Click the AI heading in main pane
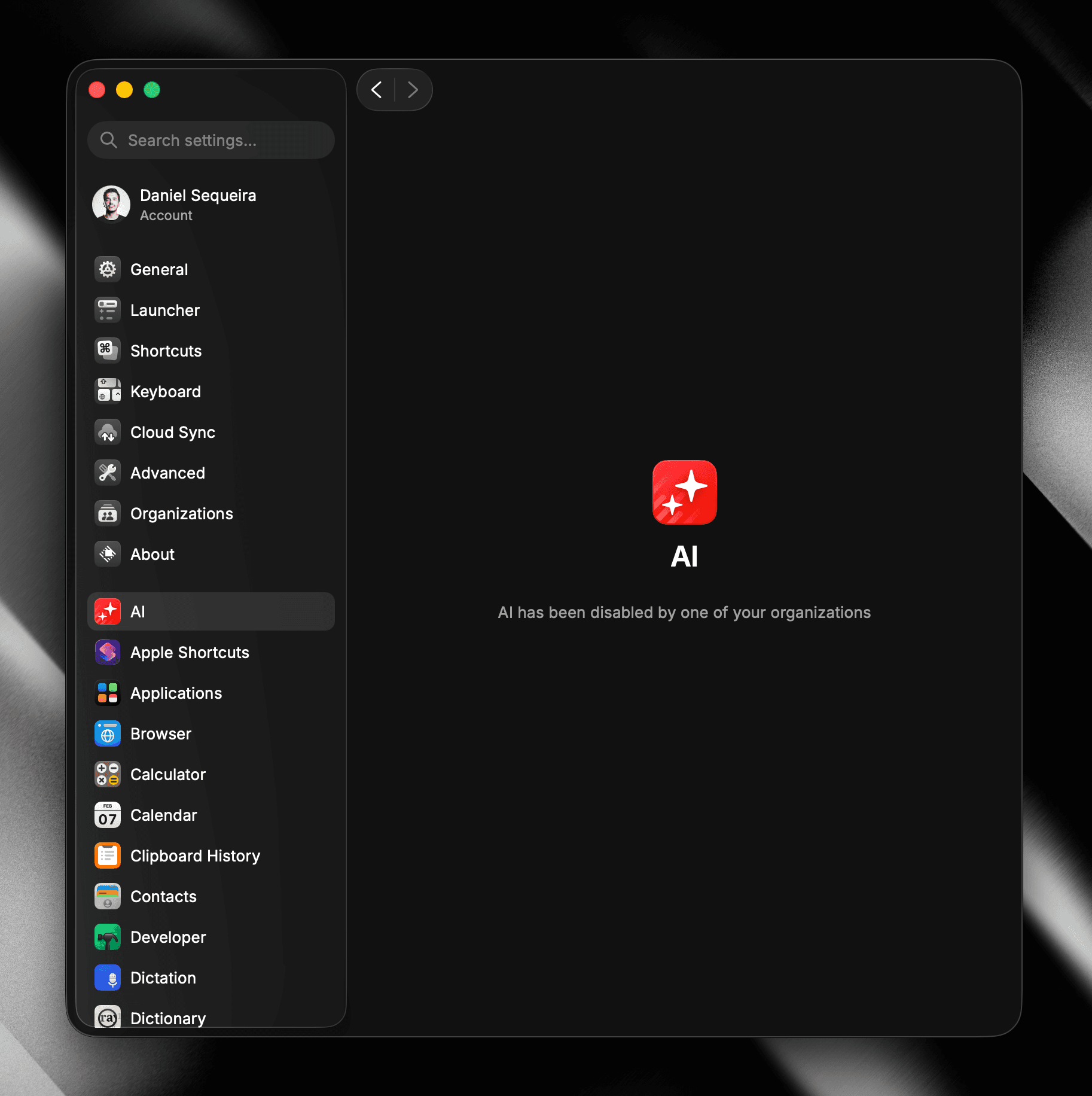Image resolution: width=1092 pixels, height=1096 pixels. (685, 556)
